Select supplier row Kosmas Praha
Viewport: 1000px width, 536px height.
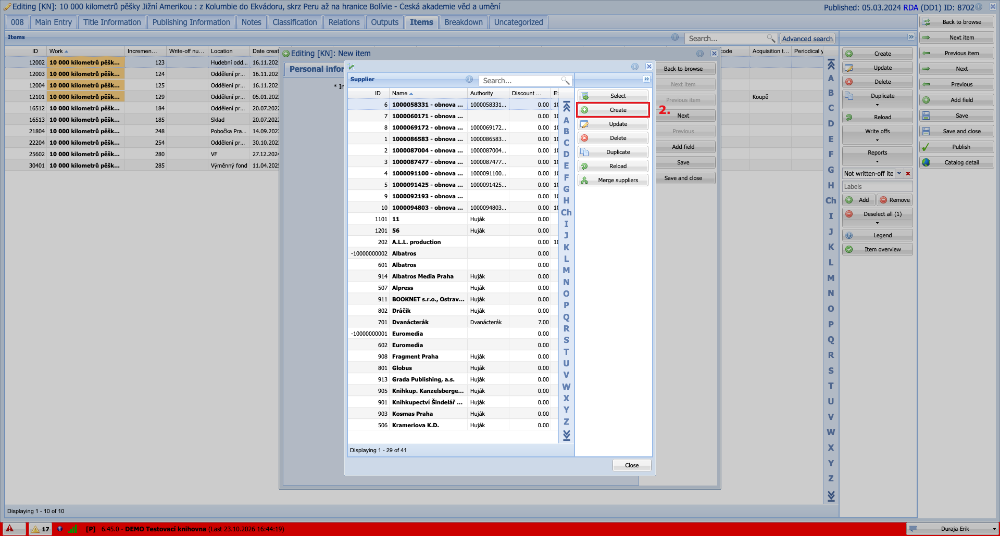(x=452, y=413)
